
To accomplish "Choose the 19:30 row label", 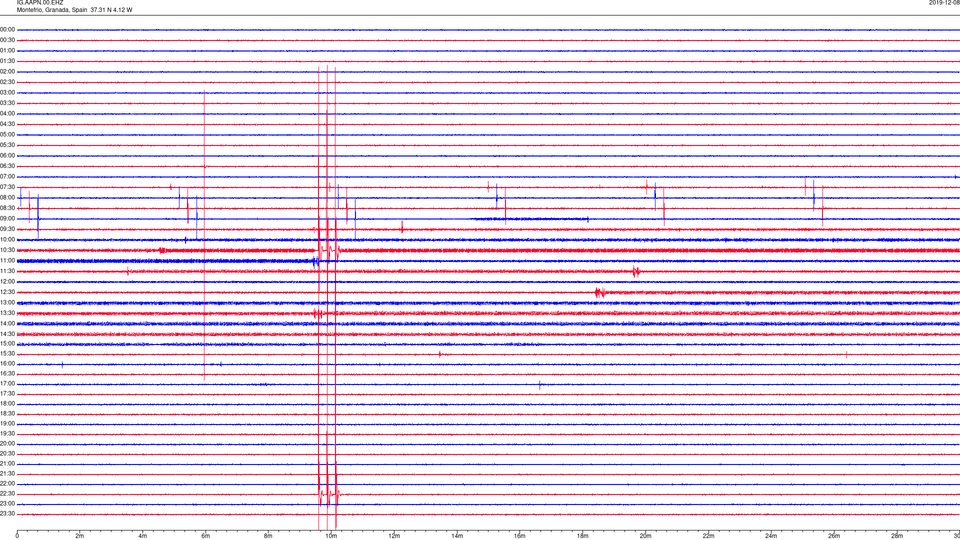I will click(x=7, y=433).
